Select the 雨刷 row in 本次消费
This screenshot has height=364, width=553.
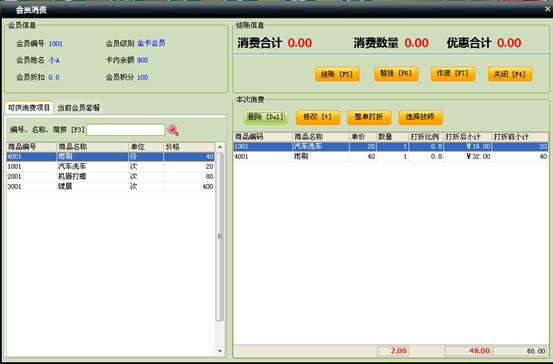click(391, 156)
